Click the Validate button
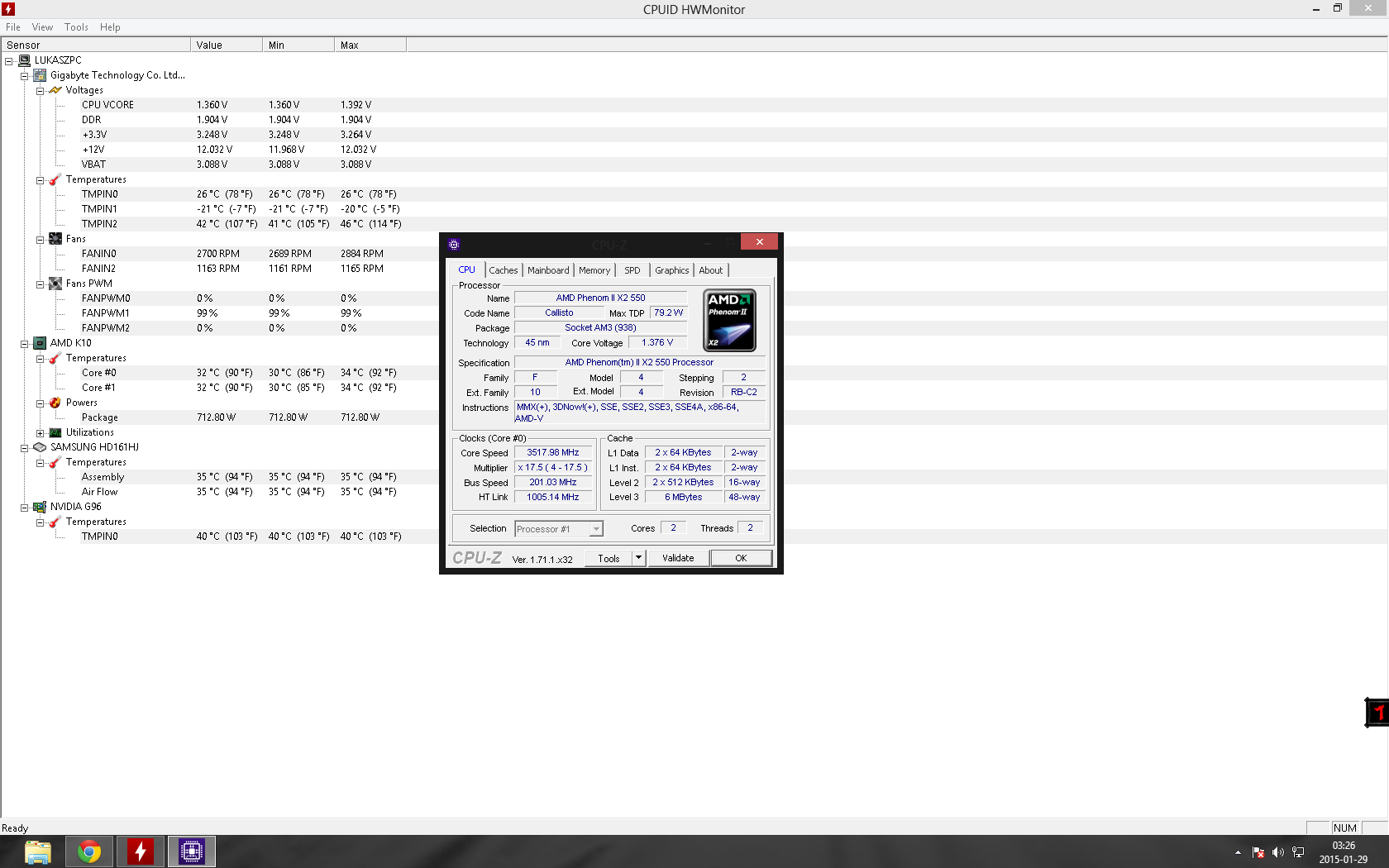This screenshot has width=1389, height=868. coord(678,558)
